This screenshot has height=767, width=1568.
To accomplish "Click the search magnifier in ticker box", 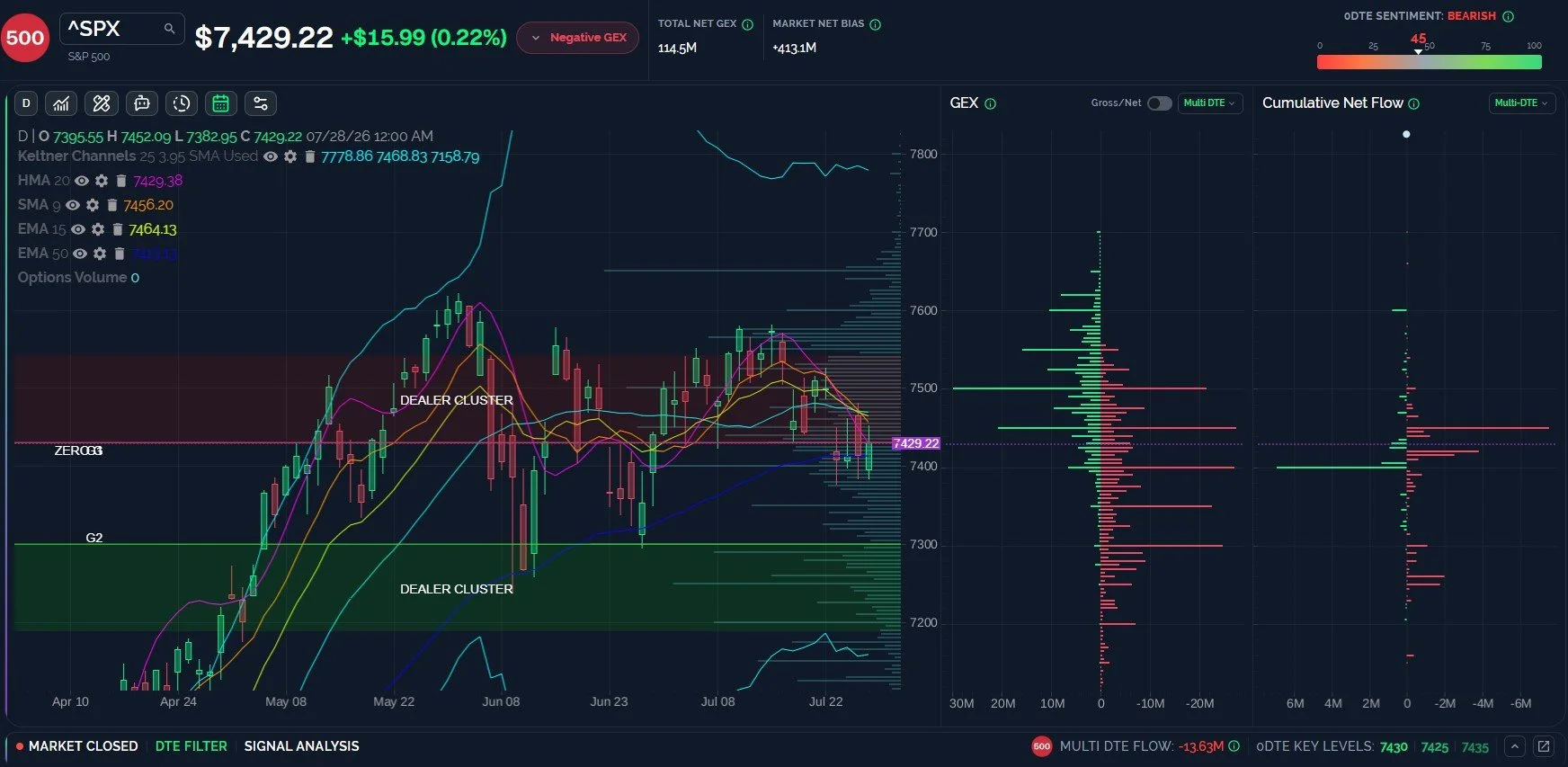I will pos(169,29).
